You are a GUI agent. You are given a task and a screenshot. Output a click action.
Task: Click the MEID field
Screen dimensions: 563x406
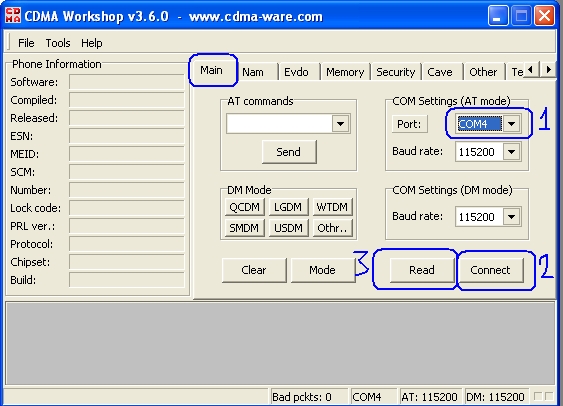click(x=127, y=154)
